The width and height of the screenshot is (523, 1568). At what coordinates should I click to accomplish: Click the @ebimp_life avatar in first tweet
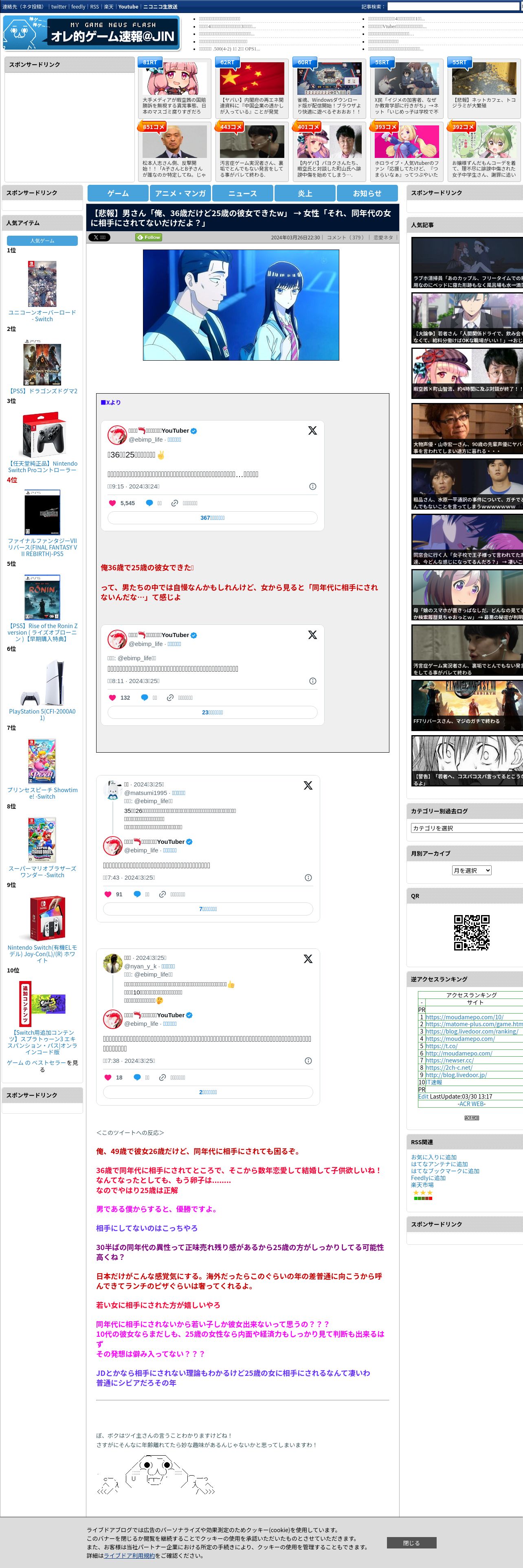tap(117, 435)
